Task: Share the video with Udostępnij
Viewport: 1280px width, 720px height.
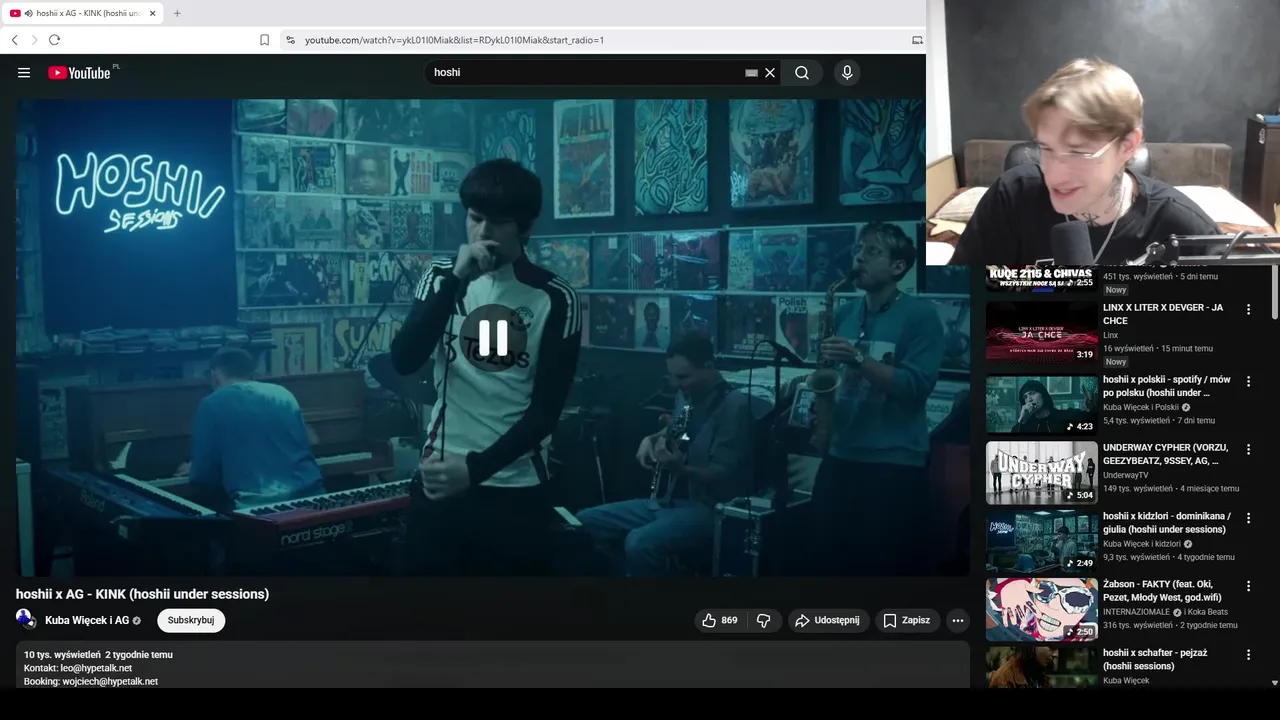Action: [x=828, y=621]
